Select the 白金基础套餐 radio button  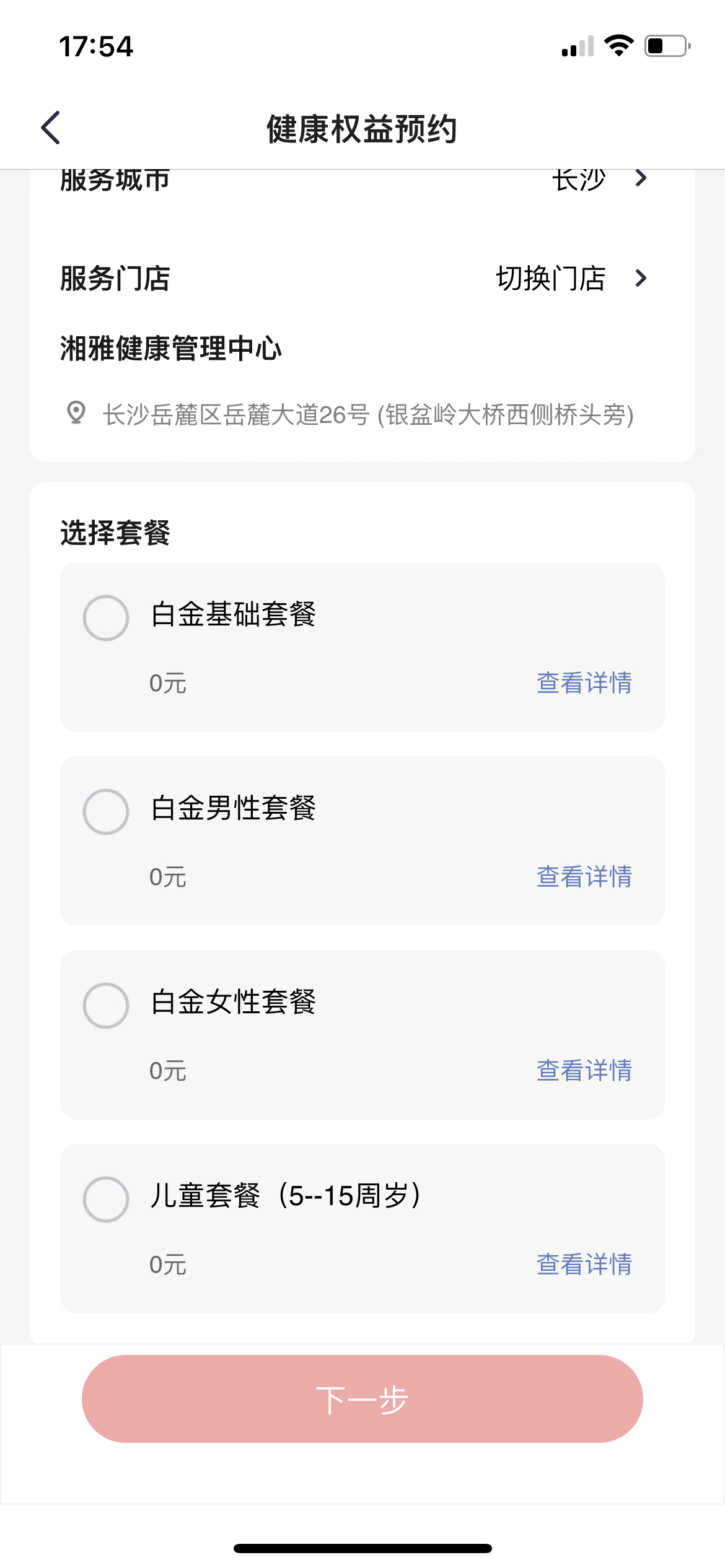pos(106,618)
